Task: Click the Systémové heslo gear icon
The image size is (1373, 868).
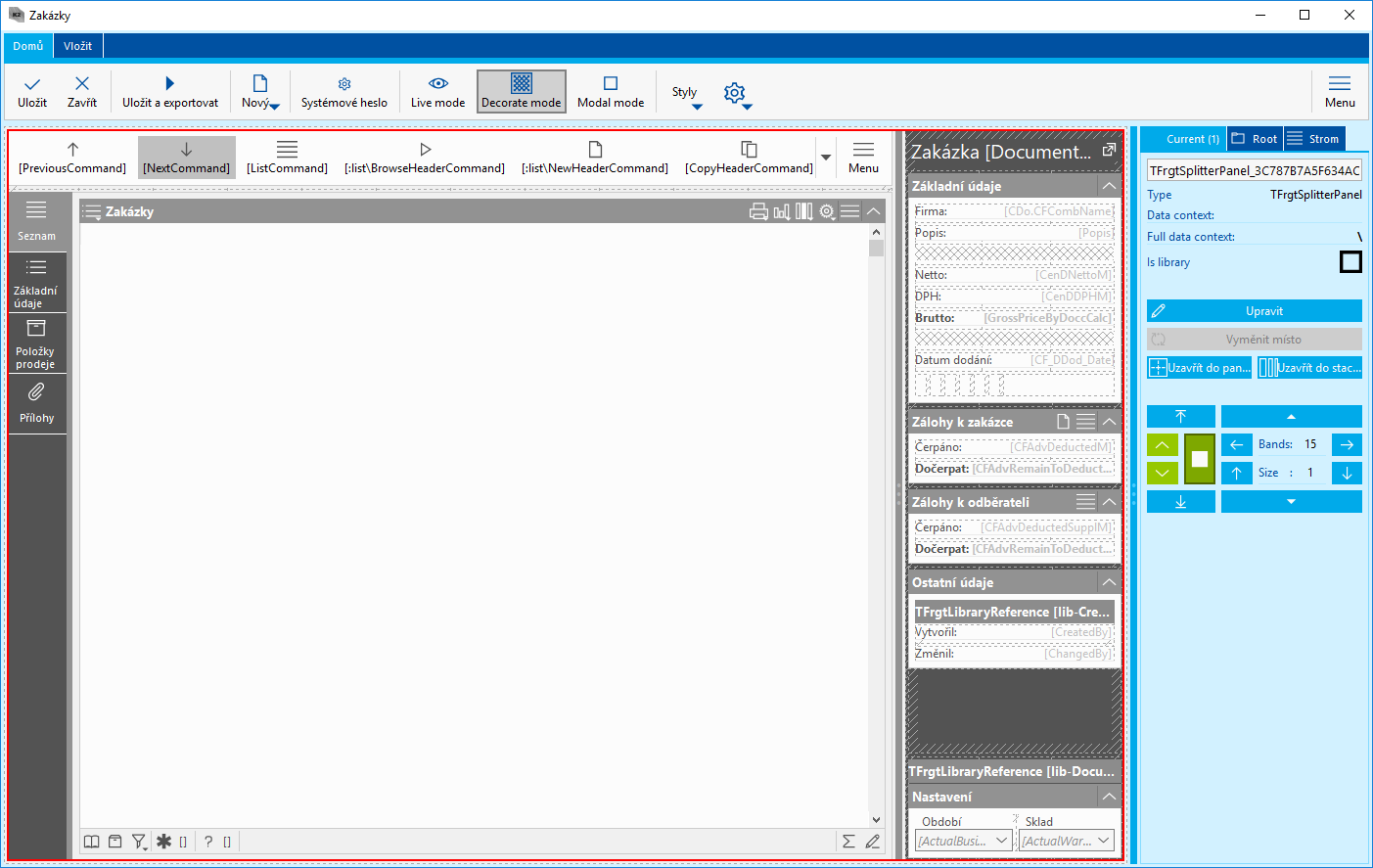Action: click(344, 84)
